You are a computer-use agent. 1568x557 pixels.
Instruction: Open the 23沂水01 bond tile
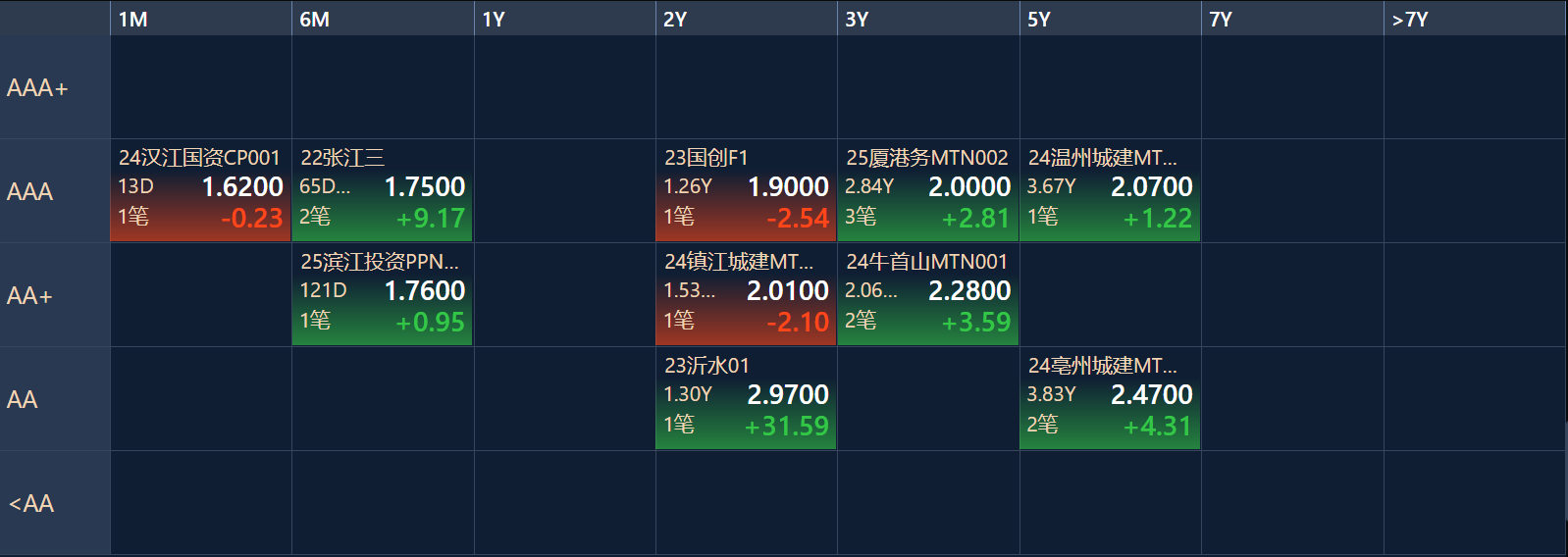click(746, 398)
